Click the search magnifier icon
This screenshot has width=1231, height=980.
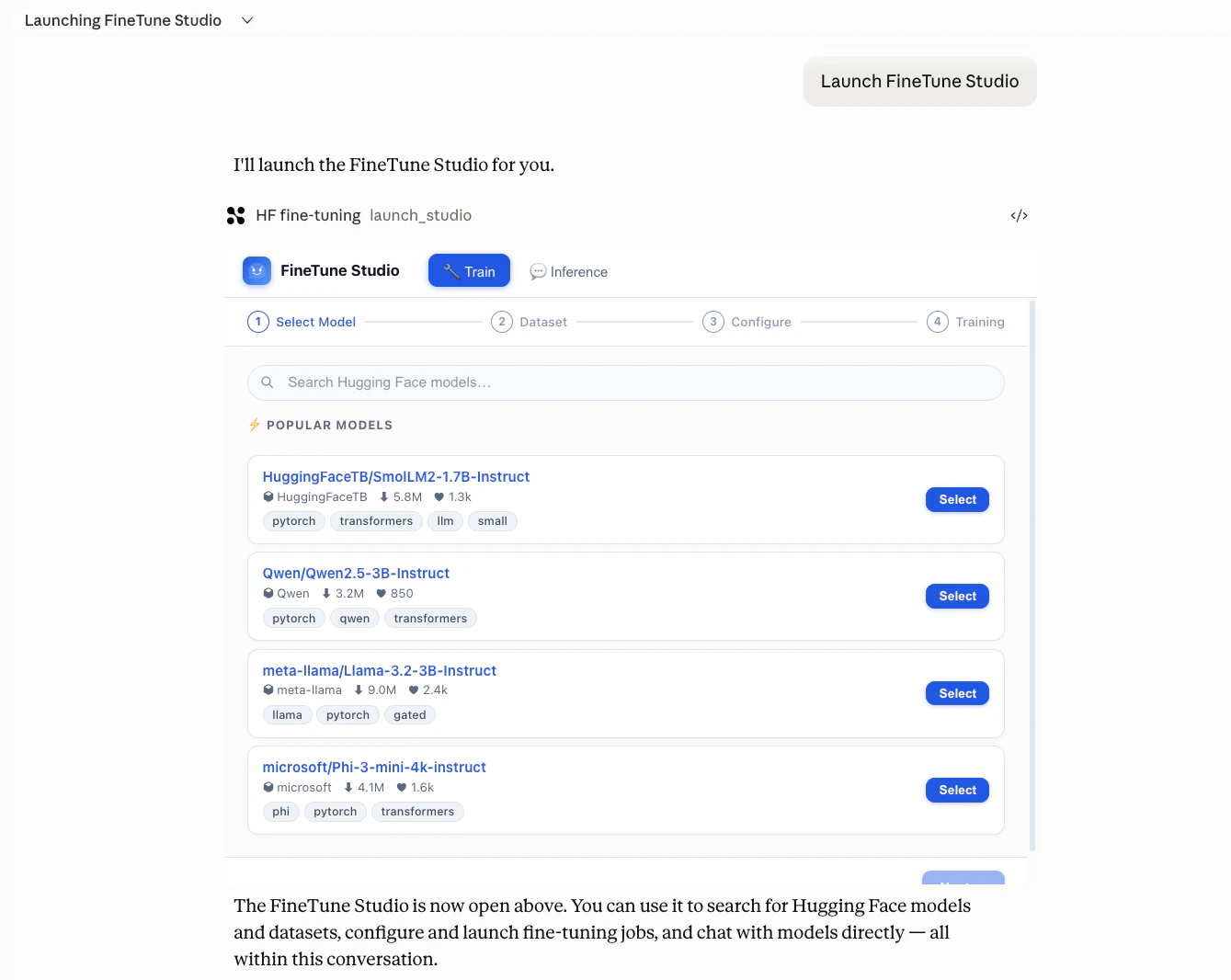(268, 382)
